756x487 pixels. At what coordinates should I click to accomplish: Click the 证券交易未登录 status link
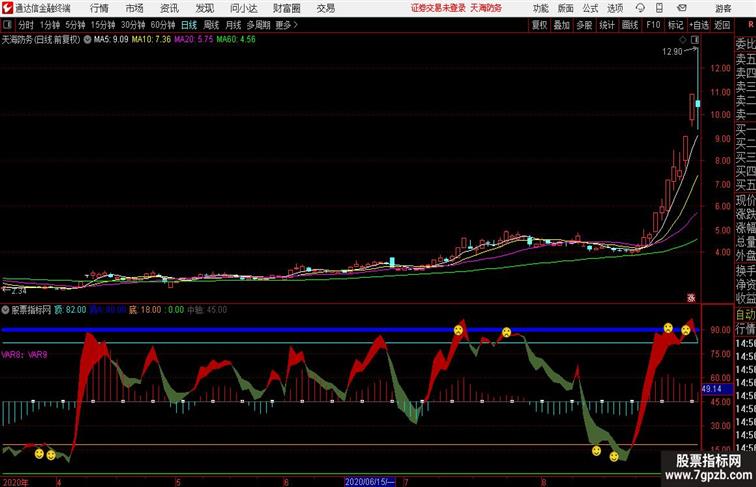tap(438, 8)
